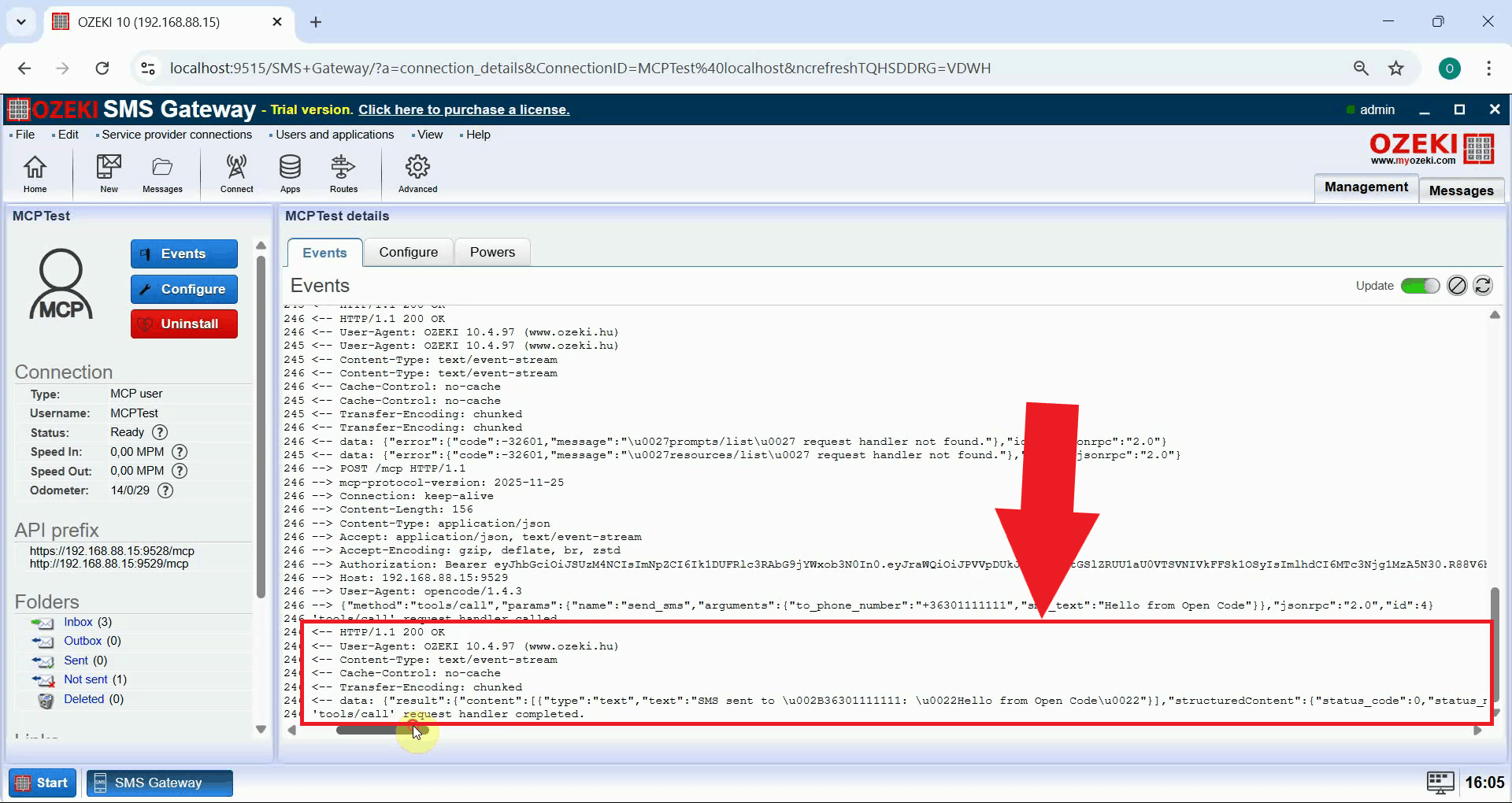Image resolution: width=1512 pixels, height=803 pixels.
Task: Click the admin user label
Action: tap(1377, 109)
